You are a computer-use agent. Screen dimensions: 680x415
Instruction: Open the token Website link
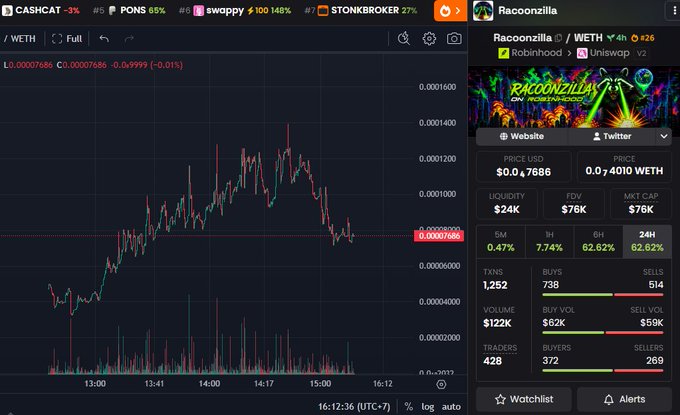pyautogui.click(x=521, y=136)
